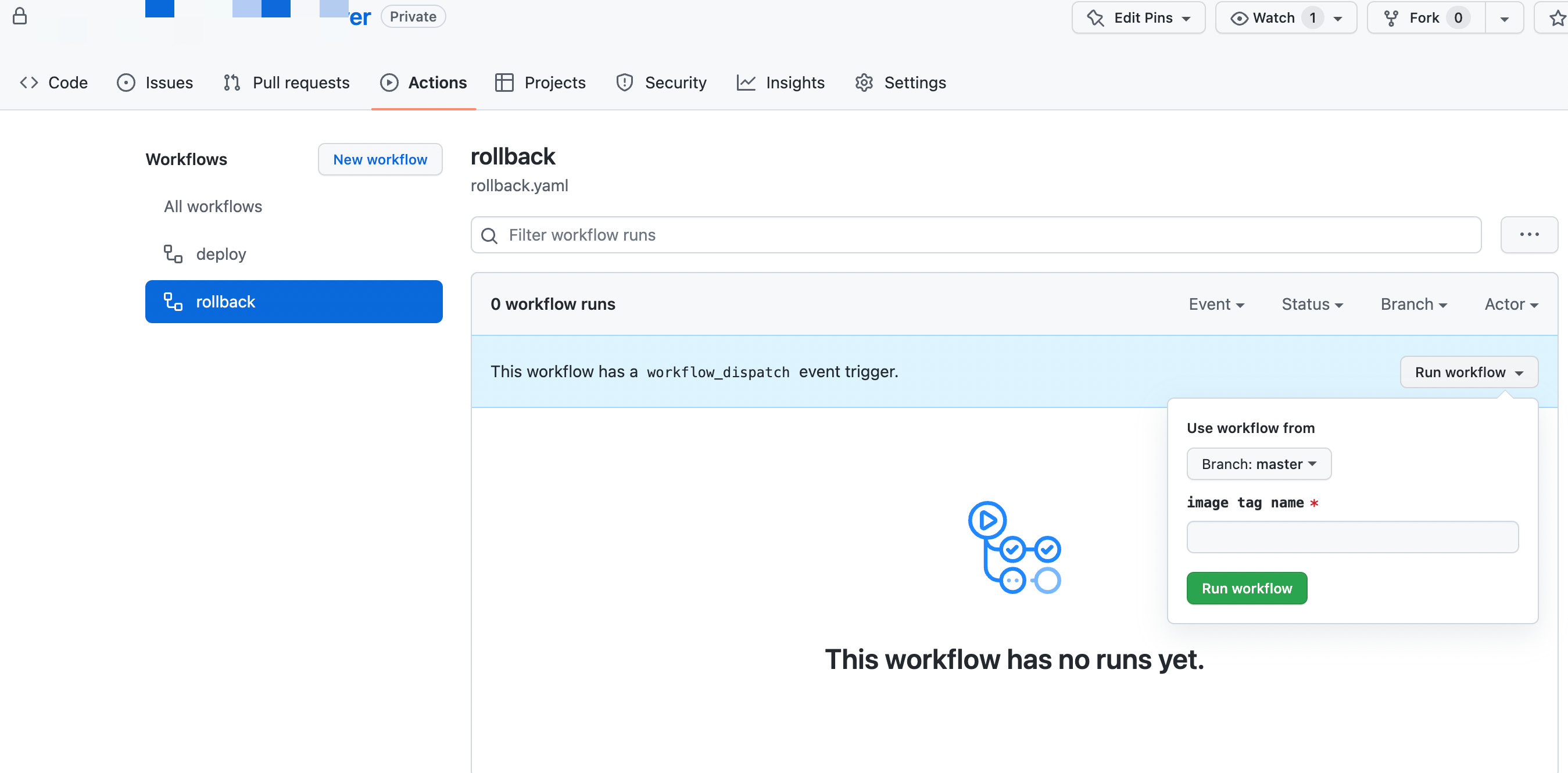The width and height of the screenshot is (1568, 773).
Task: Click the lock icon beside repository name
Action: (20, 16)
